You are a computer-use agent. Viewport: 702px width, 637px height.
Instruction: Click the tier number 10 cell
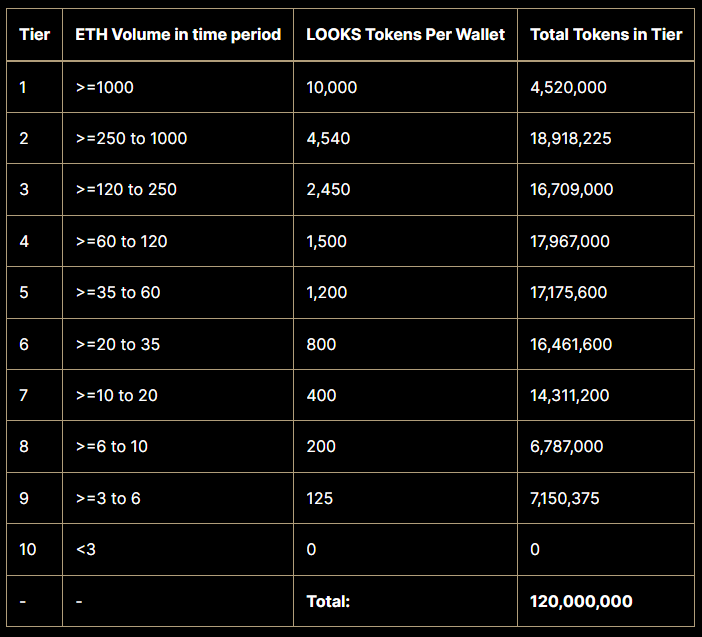28,549
